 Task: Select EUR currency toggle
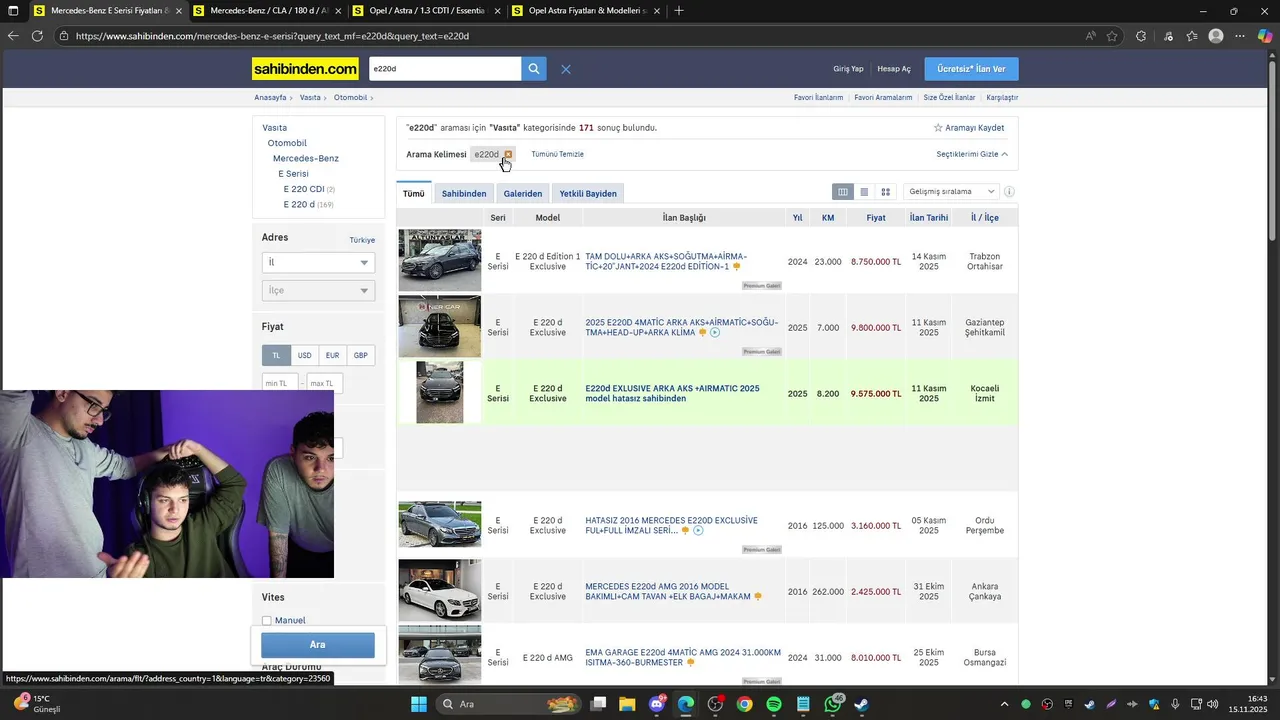[x=332, y=355]
